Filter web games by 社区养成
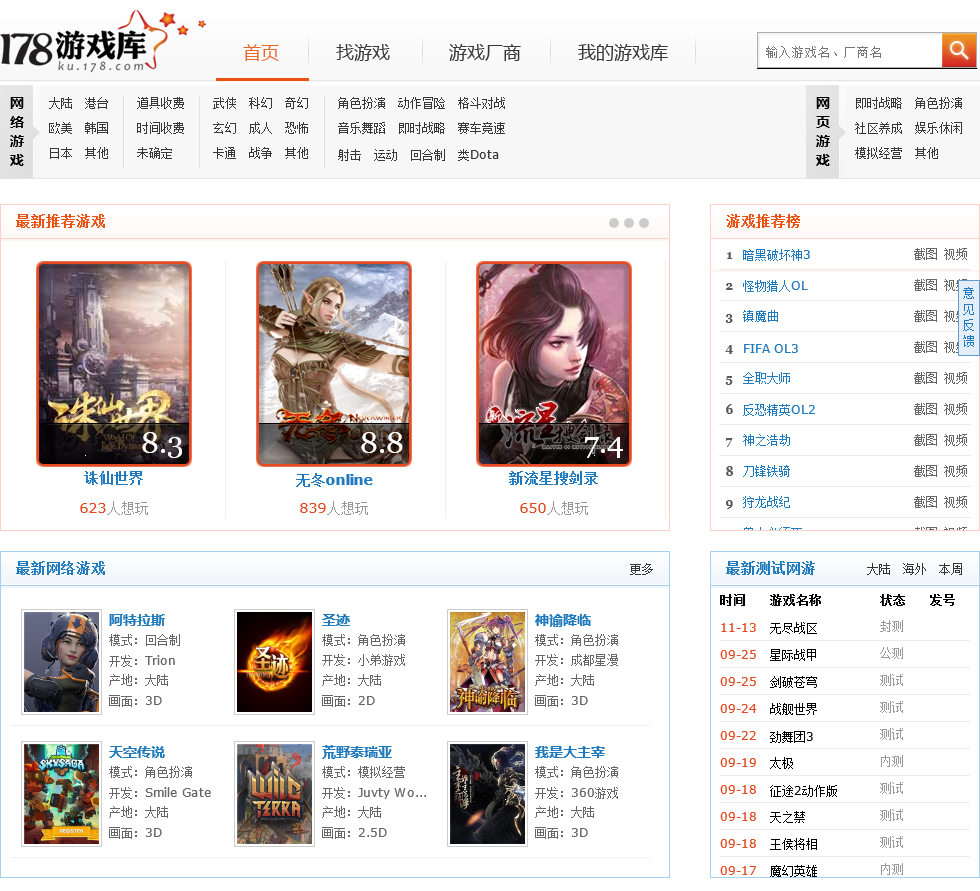Viewport: 980px width, 891px height. pyautogui.click(x=879, y=128)
